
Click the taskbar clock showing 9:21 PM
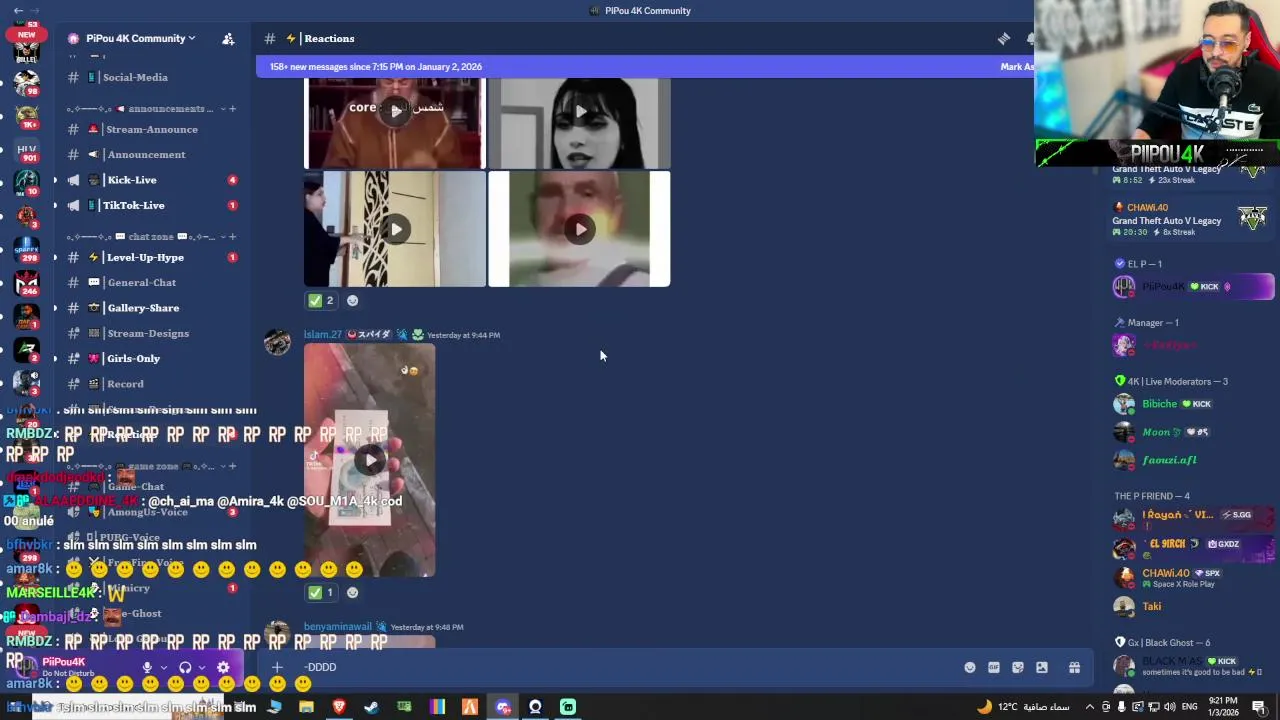(x=1223, y=707)
